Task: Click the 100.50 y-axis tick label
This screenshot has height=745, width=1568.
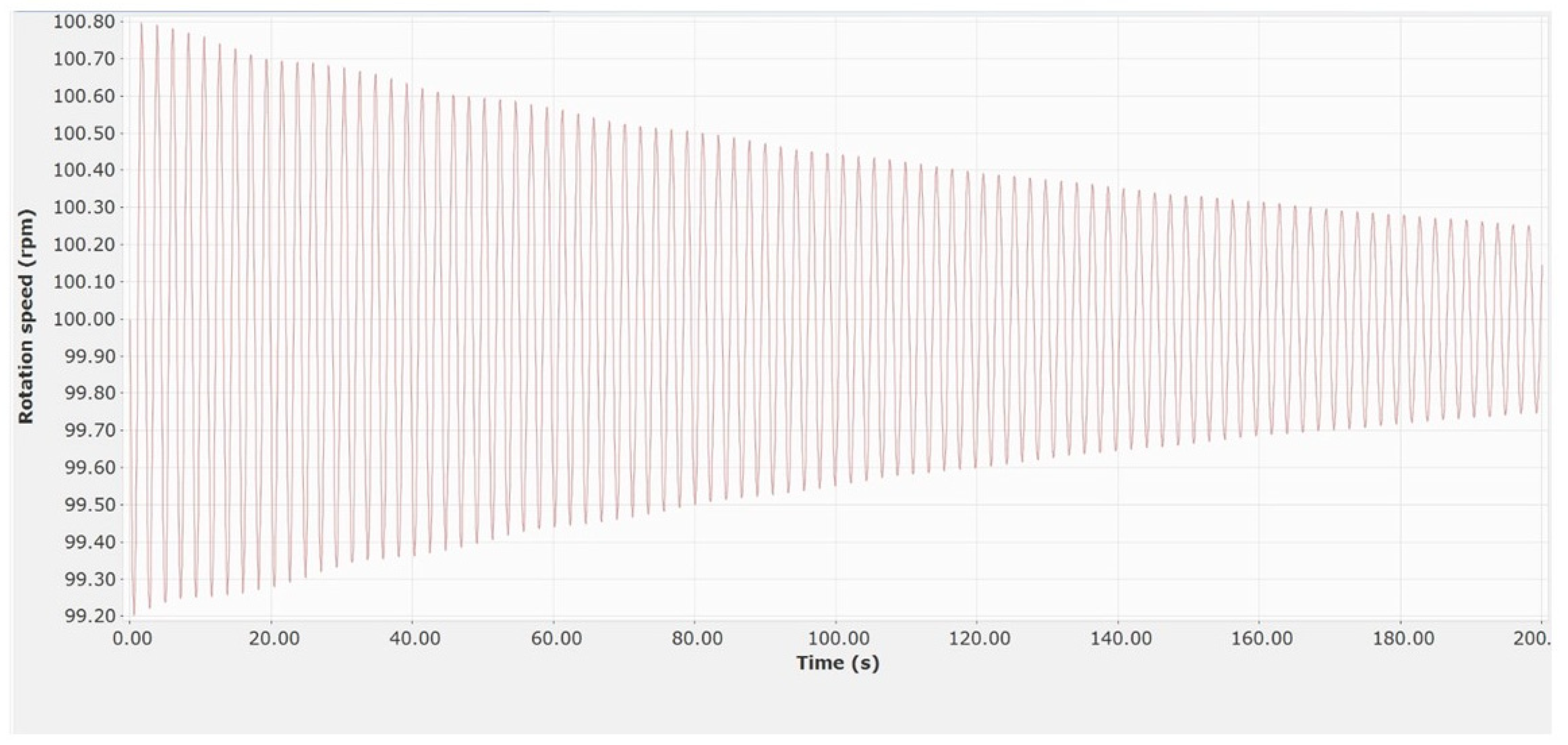Action: coord(84,133)
